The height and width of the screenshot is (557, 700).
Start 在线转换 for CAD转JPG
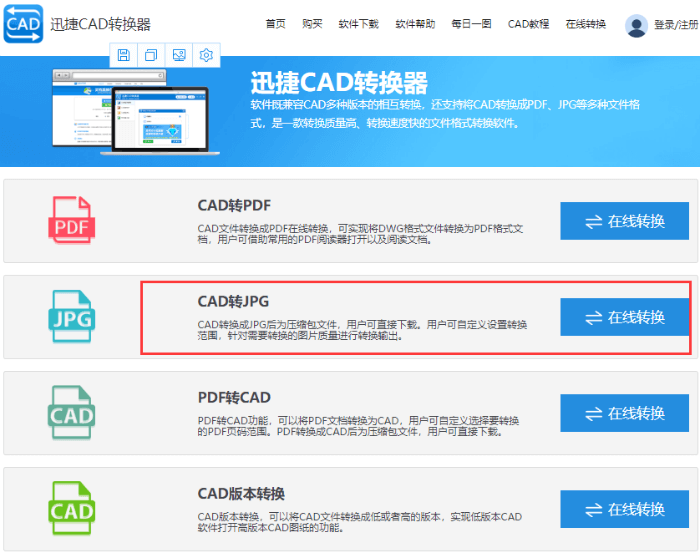coord(625,317)
